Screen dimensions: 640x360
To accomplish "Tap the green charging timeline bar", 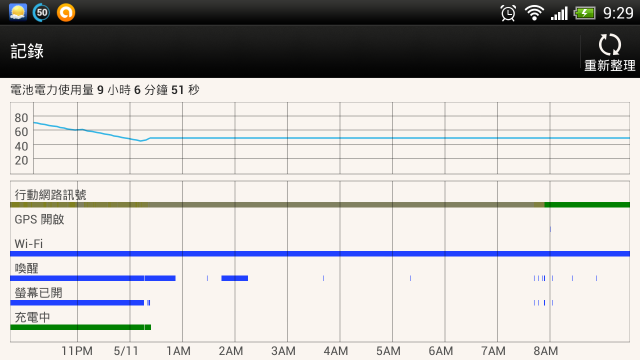I will point(80,327).
